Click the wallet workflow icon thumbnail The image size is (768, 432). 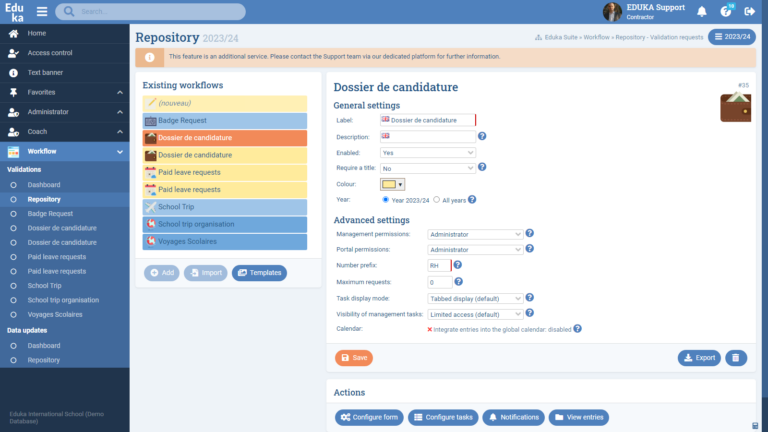tap(735, 106)
